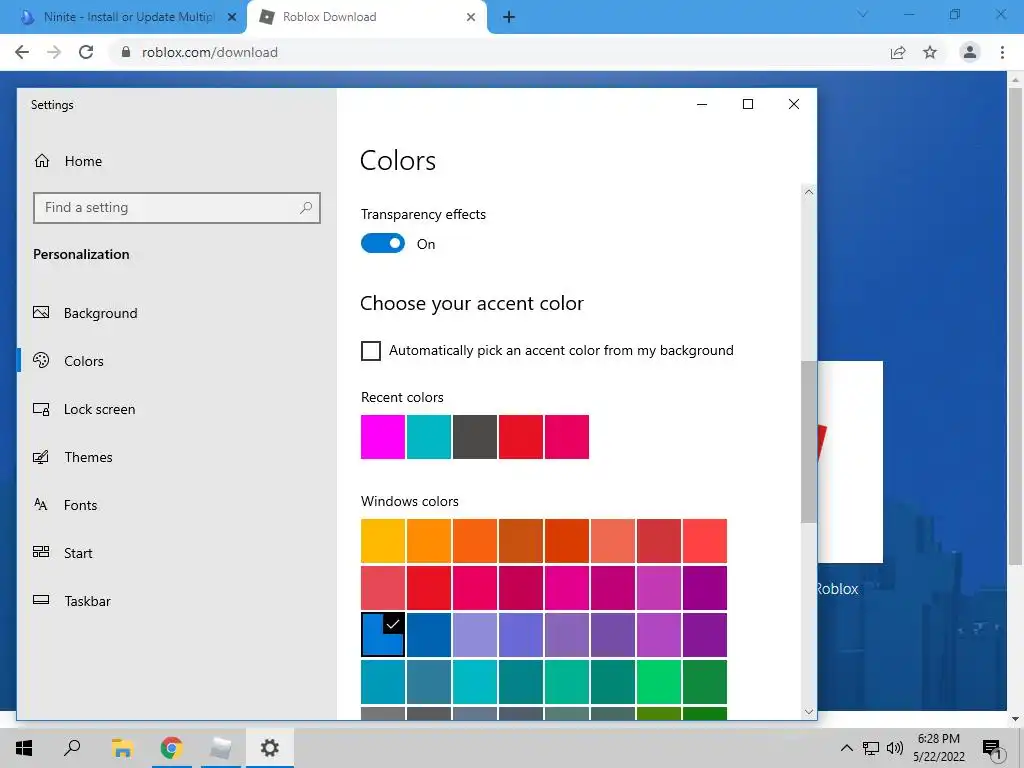Click the Lock screen icon in sidebar
This screenshot has width=1024, height=768.
point(41,409)
